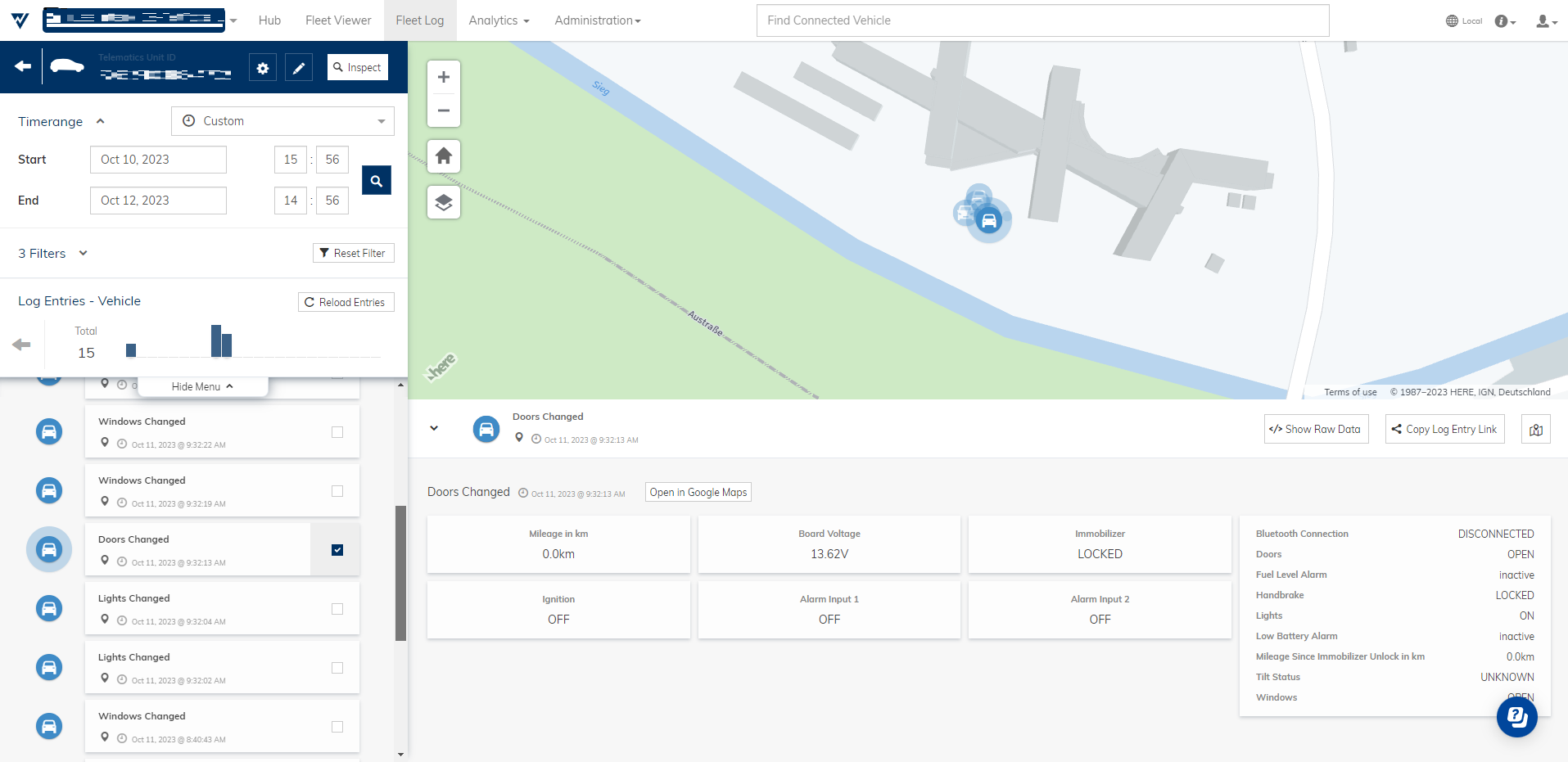The height and width of the screenshot is (762, 1568).
Task: Zoom out on the map
Action: 444,110
